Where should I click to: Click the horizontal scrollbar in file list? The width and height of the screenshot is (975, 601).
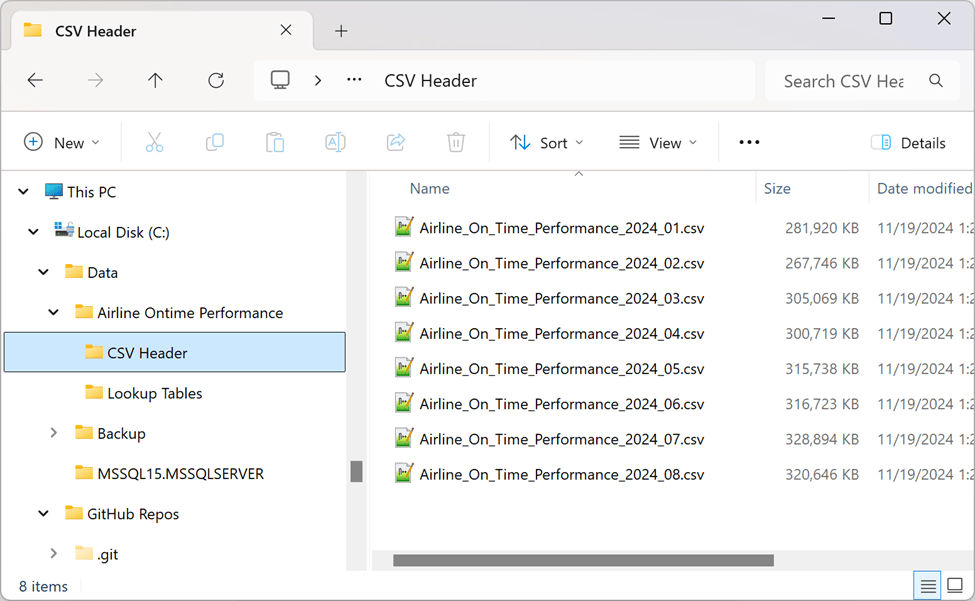[x=583, y=560]
